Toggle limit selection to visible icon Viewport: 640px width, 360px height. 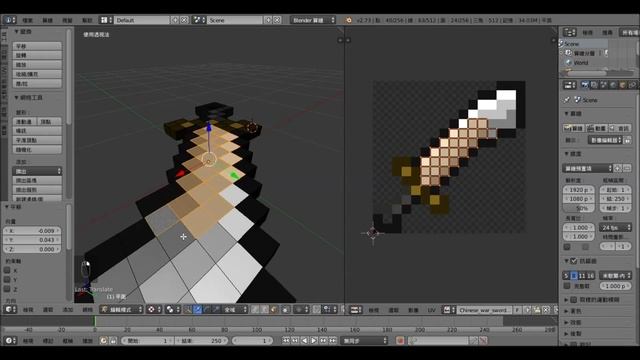coord(286,309)
